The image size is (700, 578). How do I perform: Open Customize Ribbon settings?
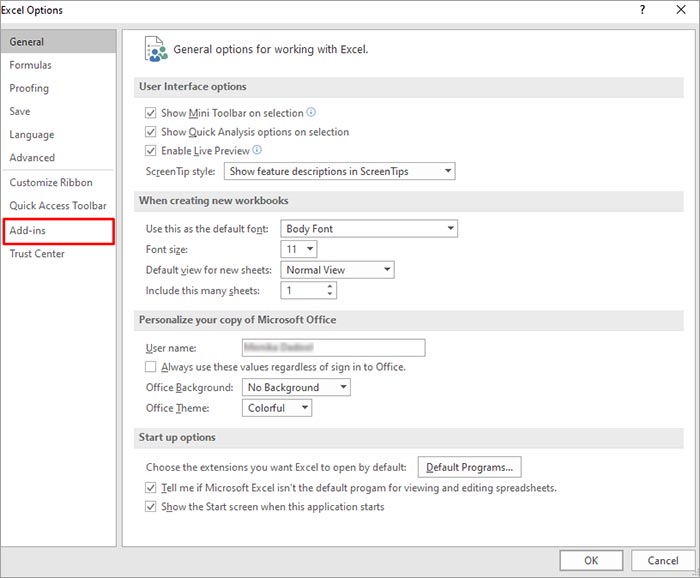coord(58,183)
